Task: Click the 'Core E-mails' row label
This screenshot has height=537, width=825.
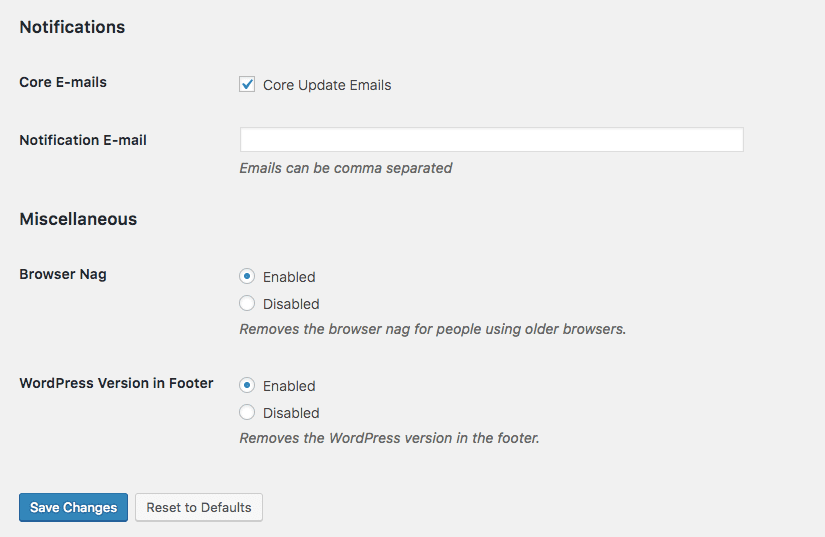Action: pos(63,82)
